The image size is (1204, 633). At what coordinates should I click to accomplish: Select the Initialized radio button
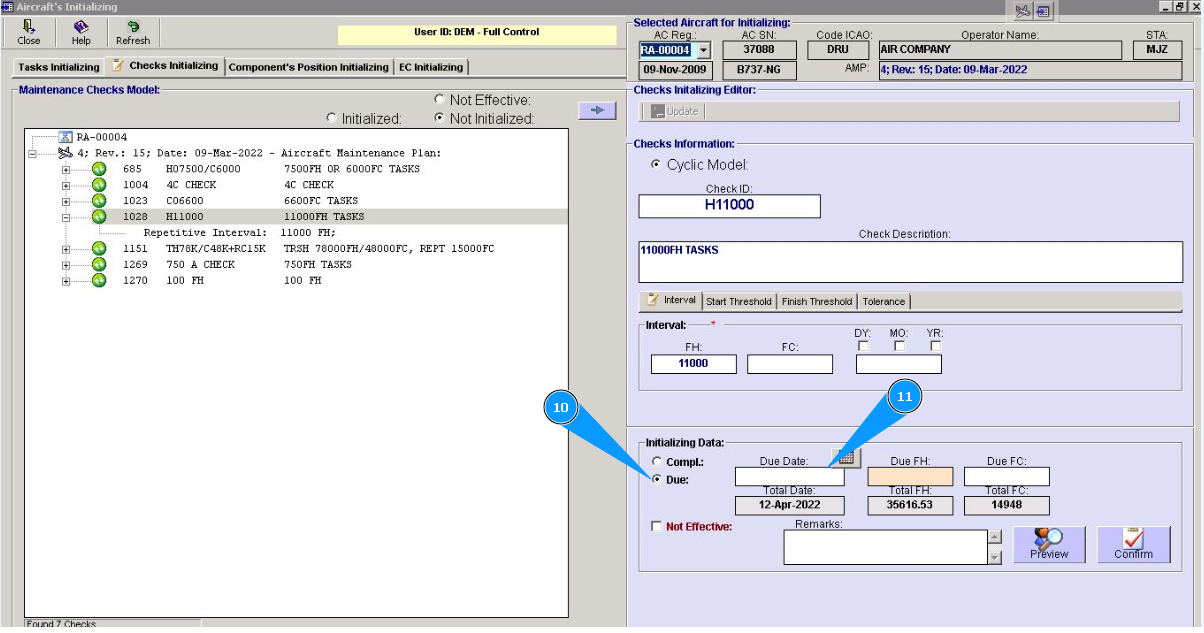(332, 118)
